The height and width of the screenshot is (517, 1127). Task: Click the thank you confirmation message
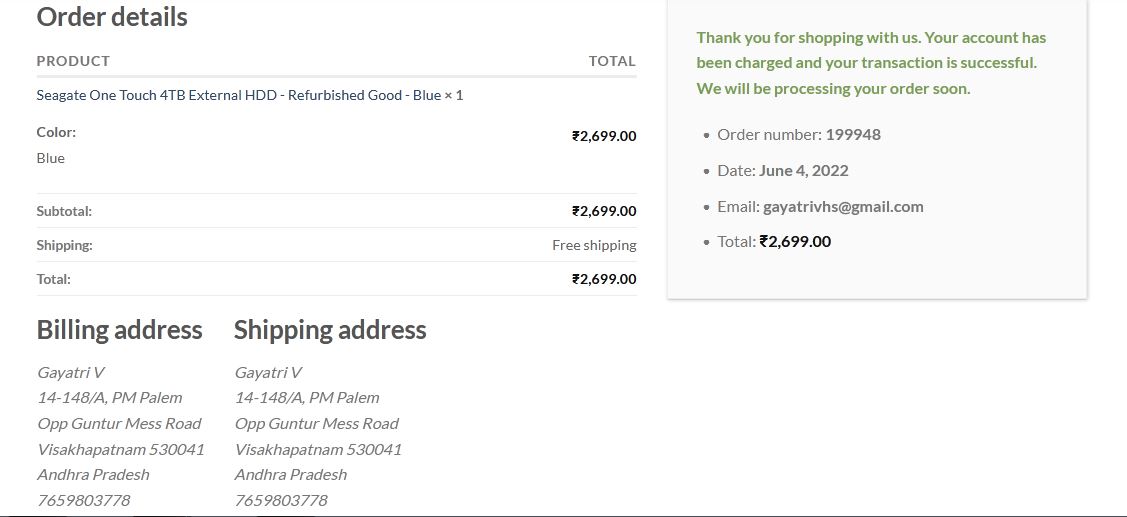coord(871,63)
